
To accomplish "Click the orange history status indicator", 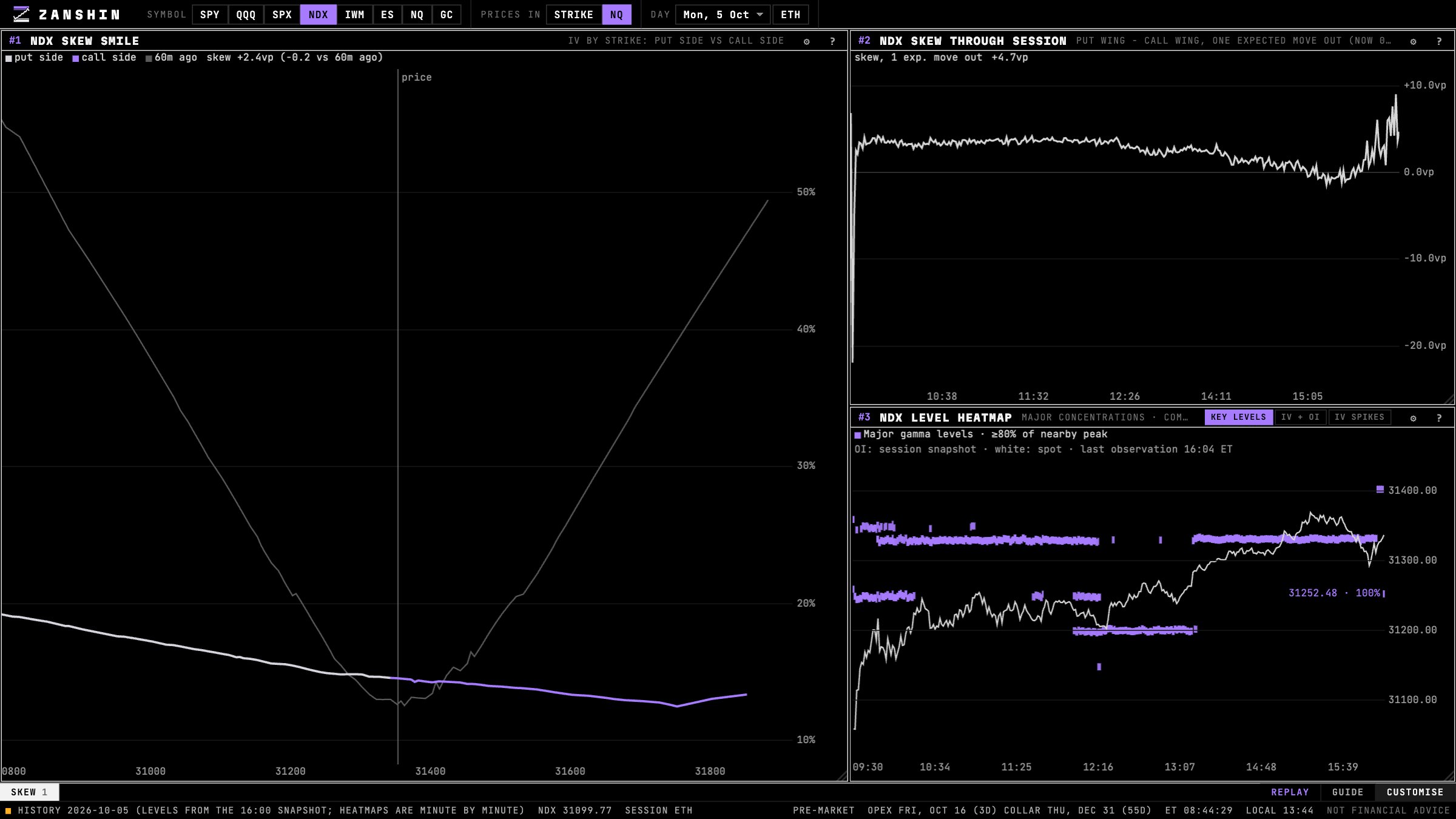I will pyautogui.click(x=8, y=811).
